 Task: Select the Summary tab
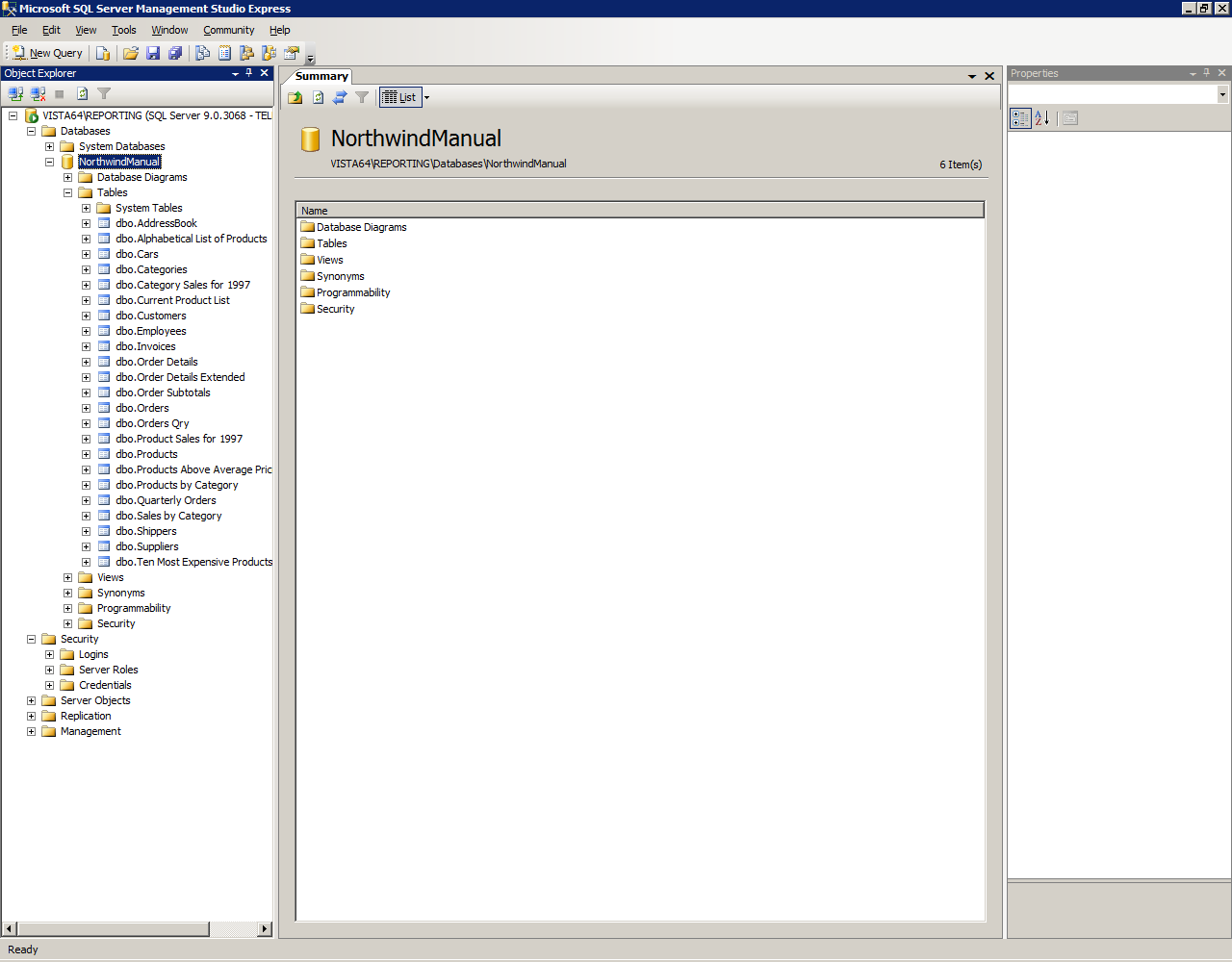coord(321,76)
